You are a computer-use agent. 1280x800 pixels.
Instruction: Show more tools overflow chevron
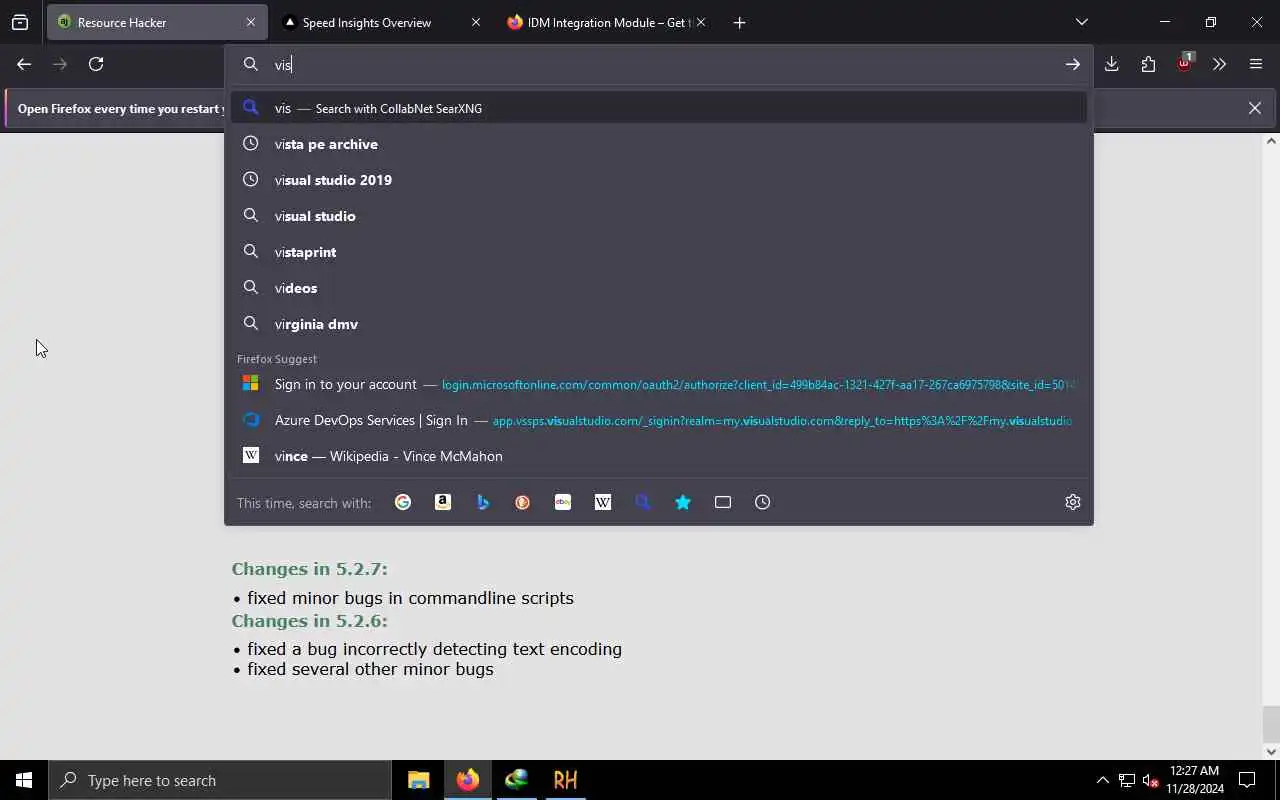click(1219, 64)
